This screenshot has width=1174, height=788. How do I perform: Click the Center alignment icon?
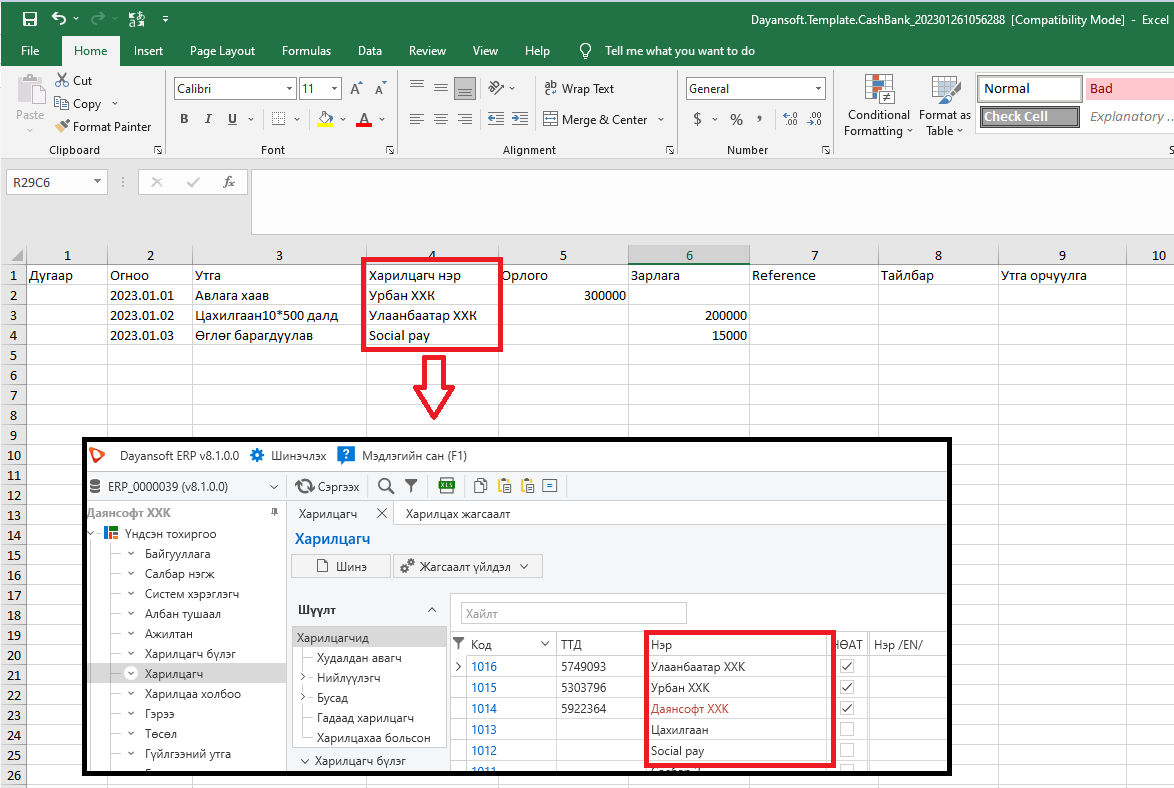(441, 119)
